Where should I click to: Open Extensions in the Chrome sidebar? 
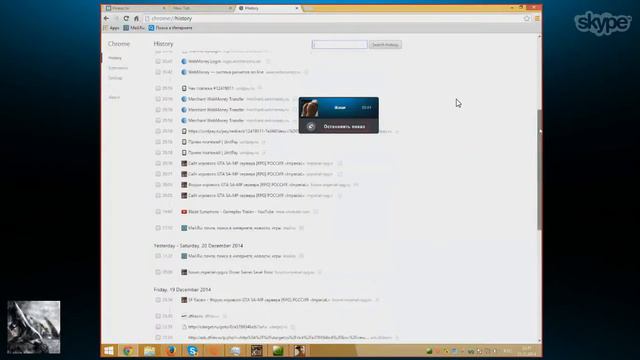118,68
